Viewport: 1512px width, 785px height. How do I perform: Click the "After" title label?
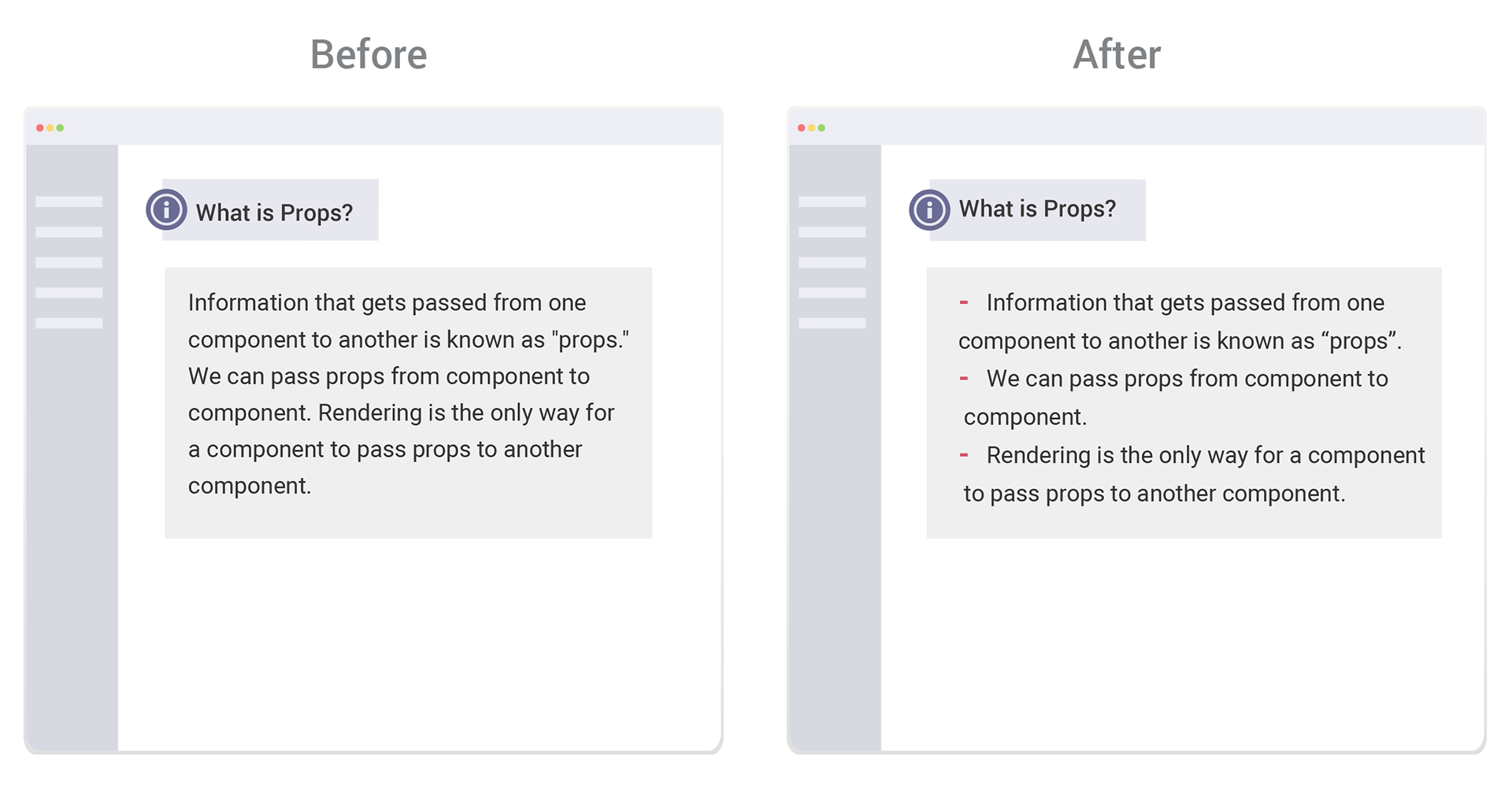[x=1117, y=54]
